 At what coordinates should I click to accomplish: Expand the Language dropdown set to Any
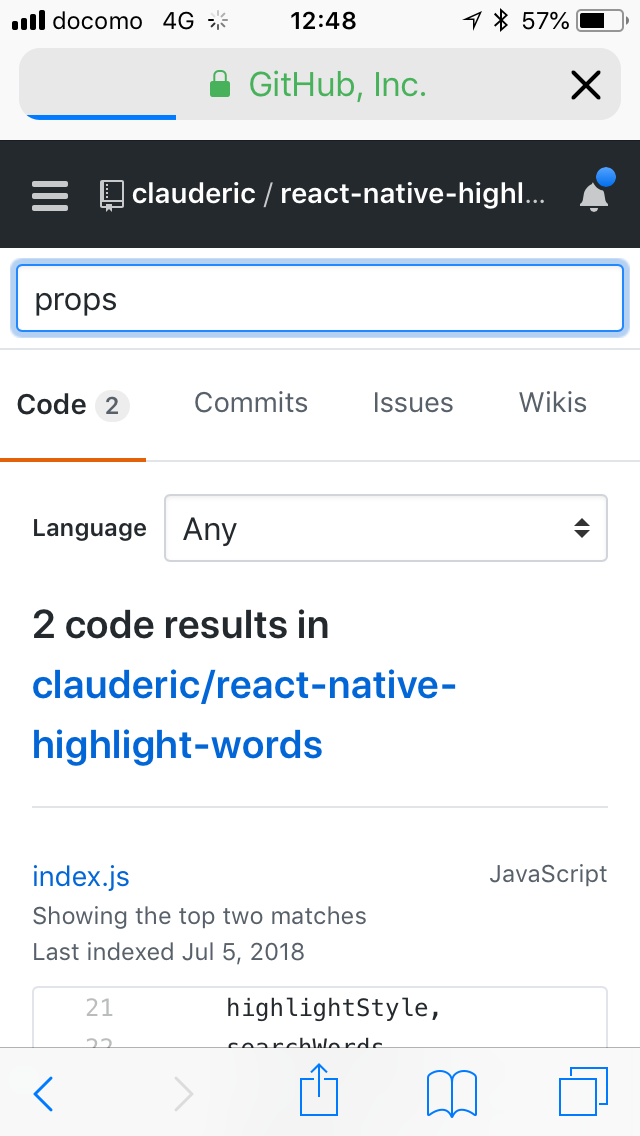385,528
